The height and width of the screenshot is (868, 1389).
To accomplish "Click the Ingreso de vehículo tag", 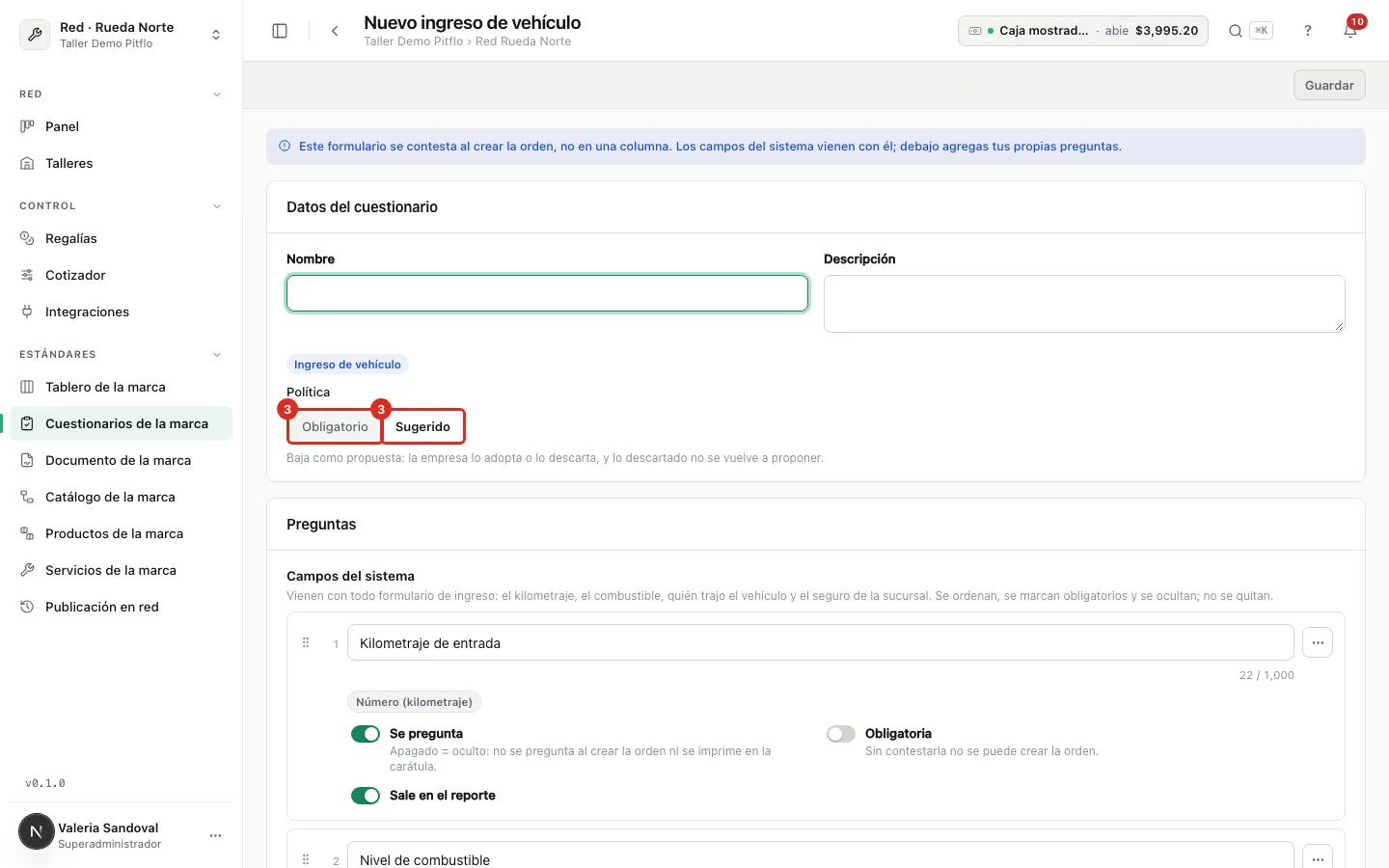I will pyautogui.click(x=347, y=365).
